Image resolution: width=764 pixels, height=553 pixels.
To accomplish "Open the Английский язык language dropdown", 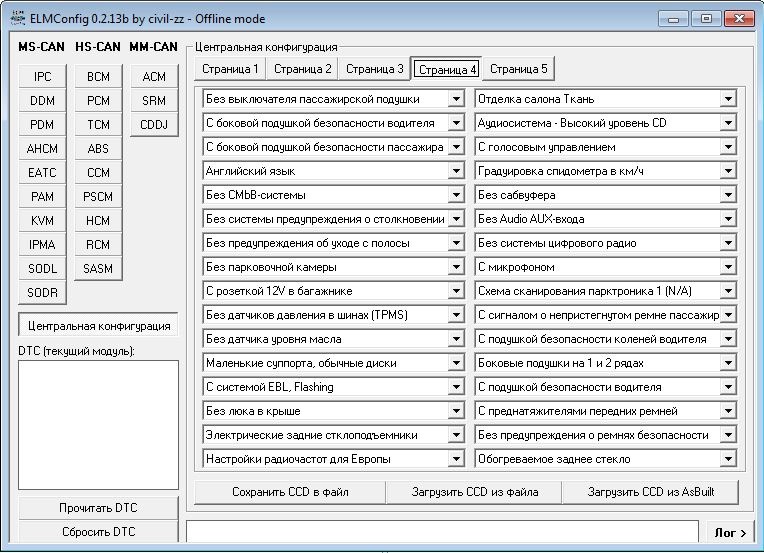I will pos(333,171).
